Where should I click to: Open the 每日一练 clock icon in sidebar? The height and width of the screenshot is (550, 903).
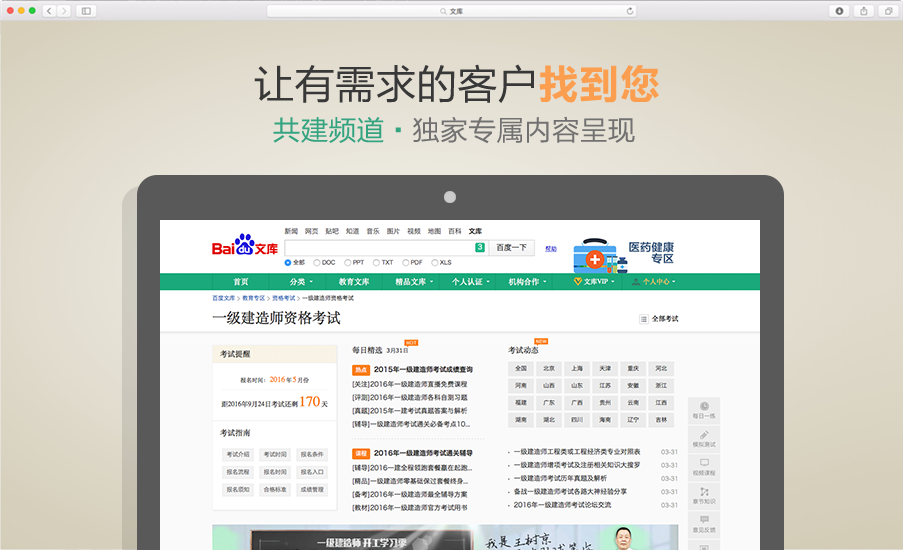click(704, 406)
